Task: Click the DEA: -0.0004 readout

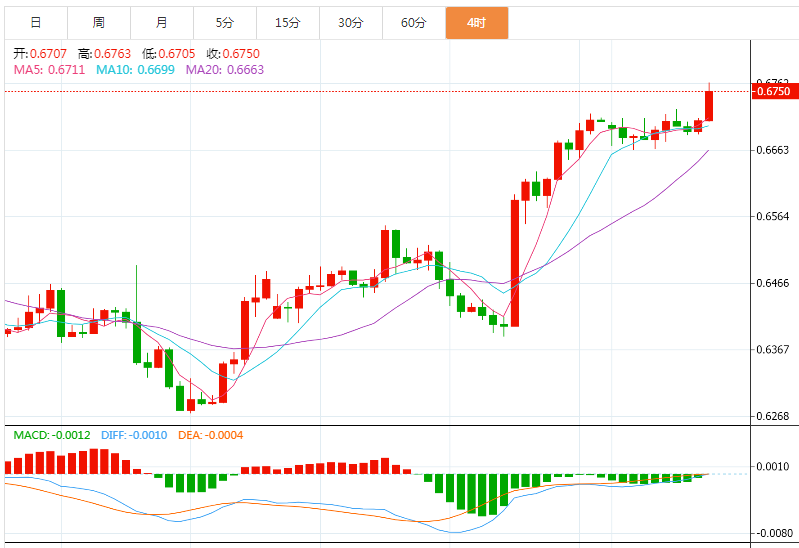Action: [x=210, y=435]
